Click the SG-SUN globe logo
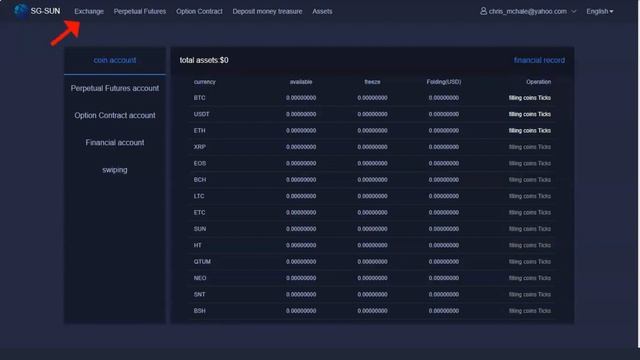Screen dimensions: 640x360 point(21,11)
